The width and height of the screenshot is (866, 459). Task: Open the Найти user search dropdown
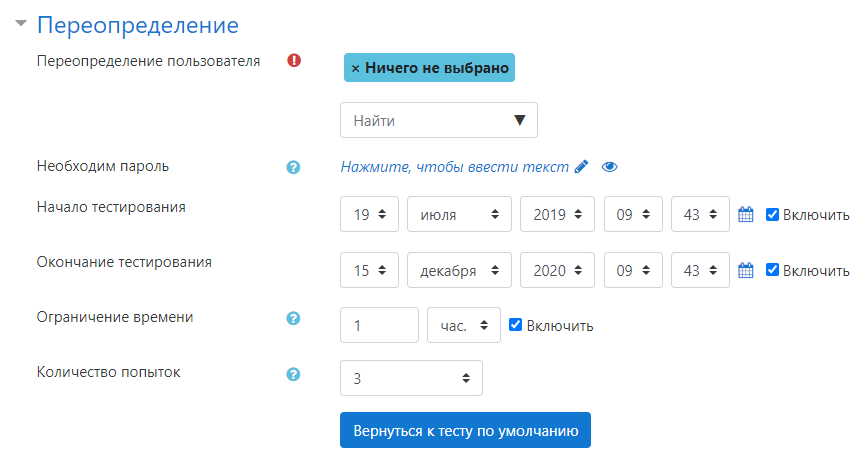click(x=439, y=120)
